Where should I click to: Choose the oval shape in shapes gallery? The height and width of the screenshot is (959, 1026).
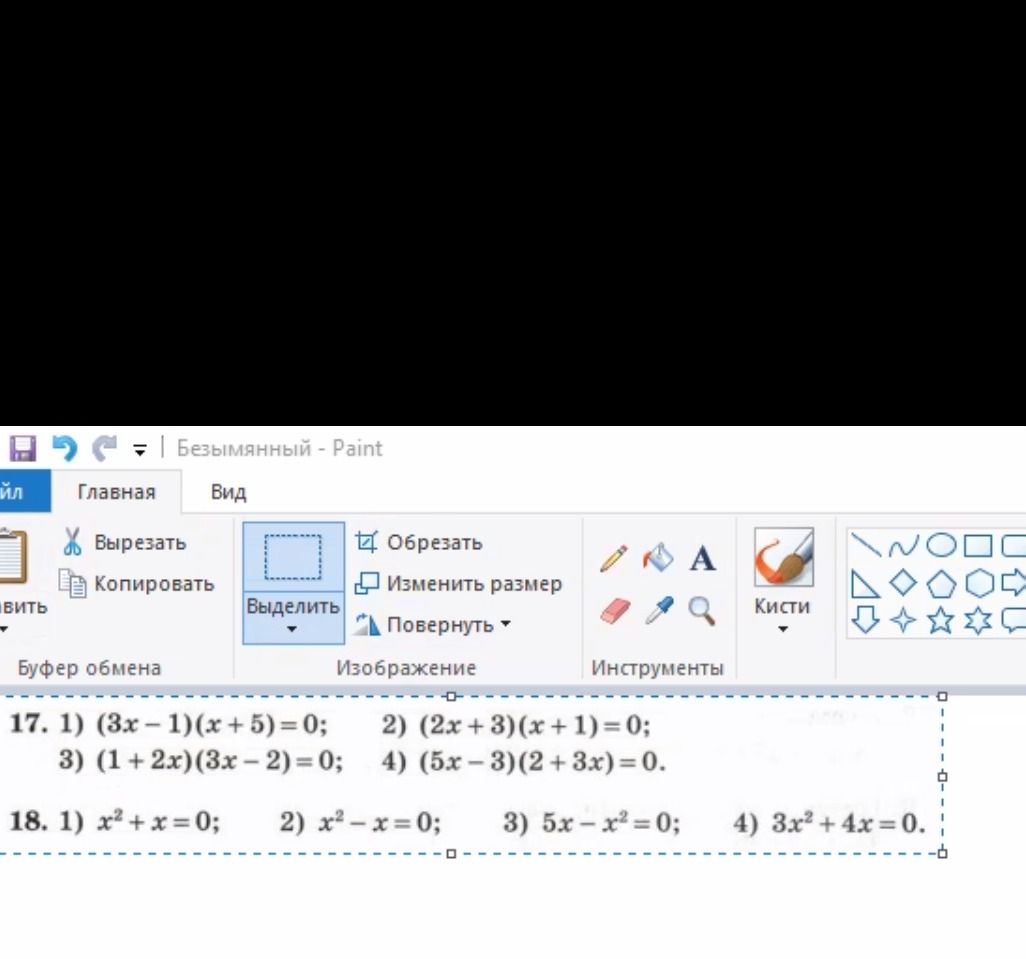[x=941, y=545]
